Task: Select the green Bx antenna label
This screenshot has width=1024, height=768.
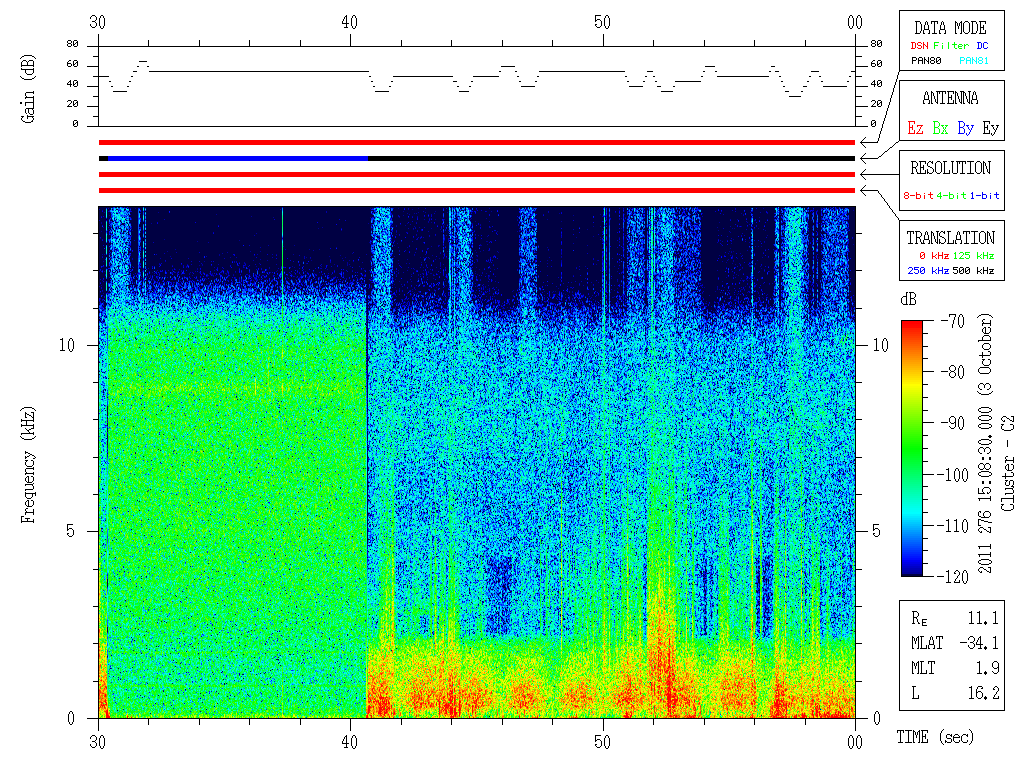Action: click(x=940, y=128)
